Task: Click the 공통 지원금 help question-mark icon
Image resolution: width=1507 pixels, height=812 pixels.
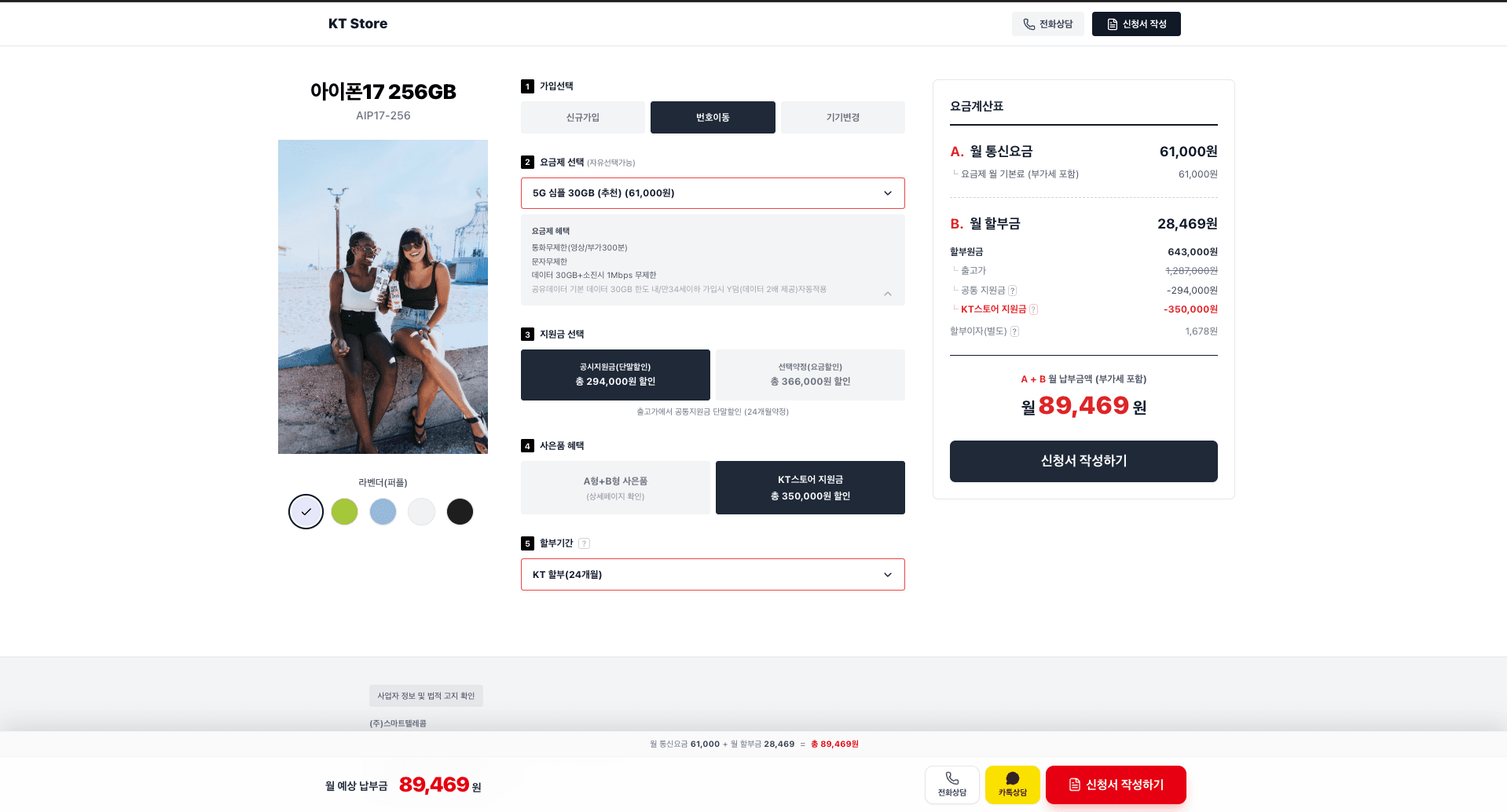Action: tap(1013, 291)
